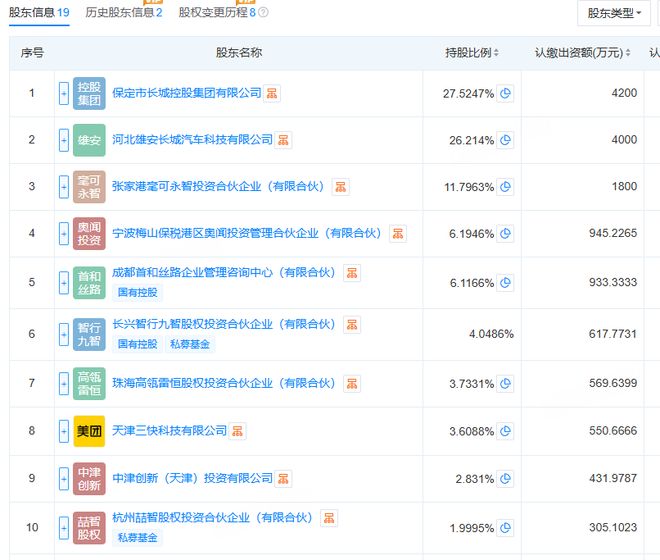Expand row 4 宁波梅山保税港区奥闻投资 plus button
Image resolution: width=660 pixels, height=560 pixels.
click(x=64, y=233)
